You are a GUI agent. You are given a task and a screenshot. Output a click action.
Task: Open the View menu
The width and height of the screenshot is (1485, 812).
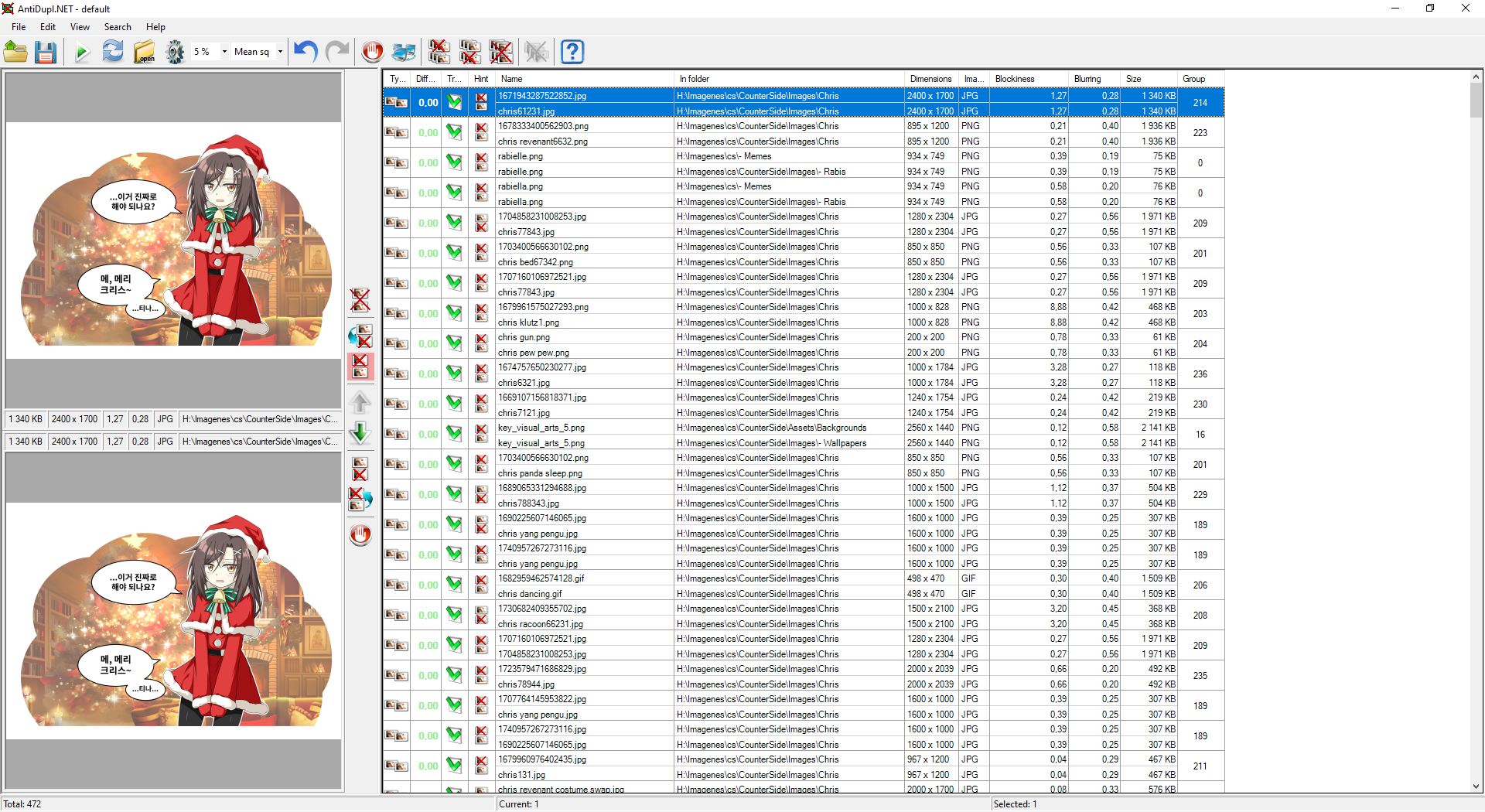(x=80, y=27)
